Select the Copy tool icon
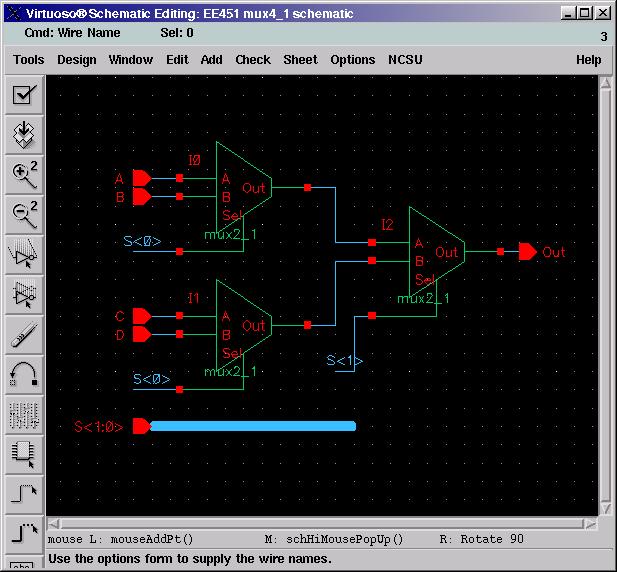Screen dimensions: 617x572 (24, 295)
